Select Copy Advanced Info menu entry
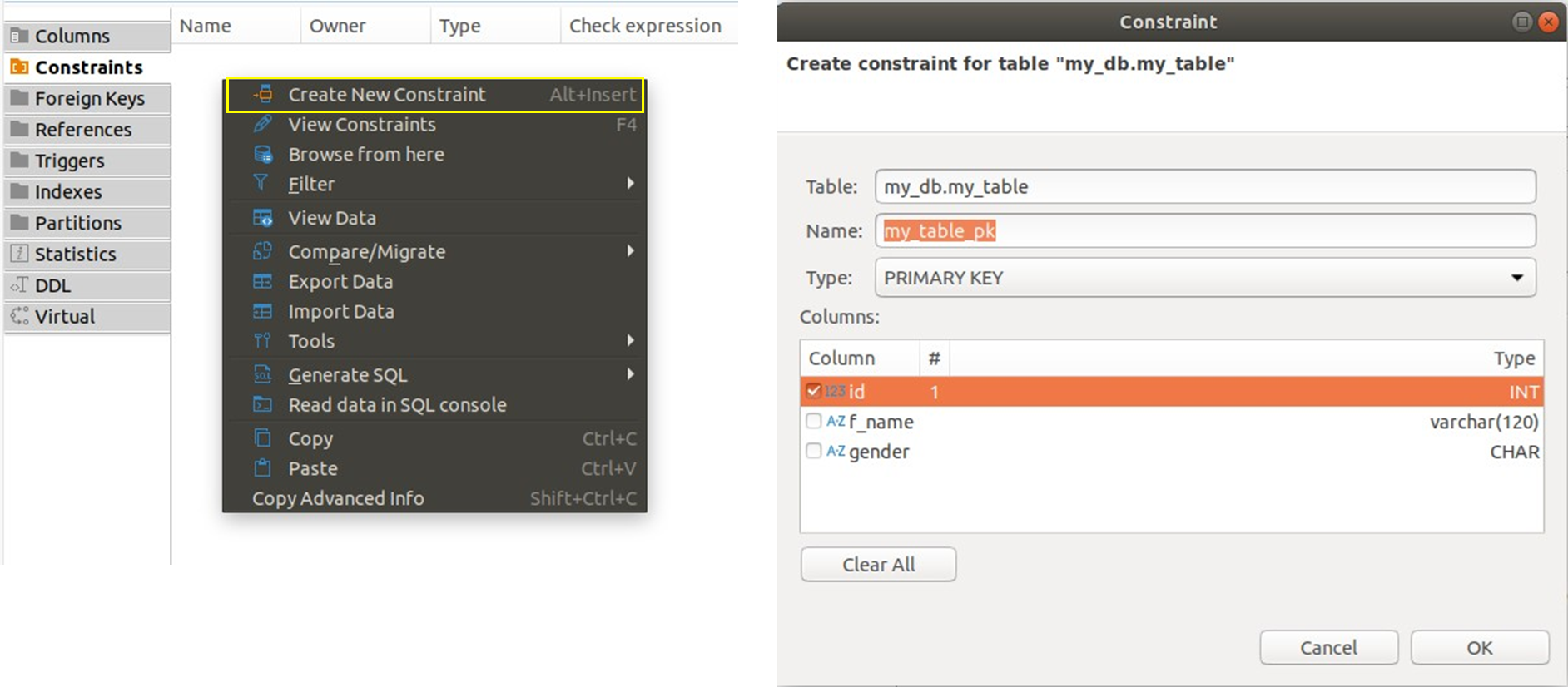This screenshot has width=1568, height=687. [x=434, y=498]
